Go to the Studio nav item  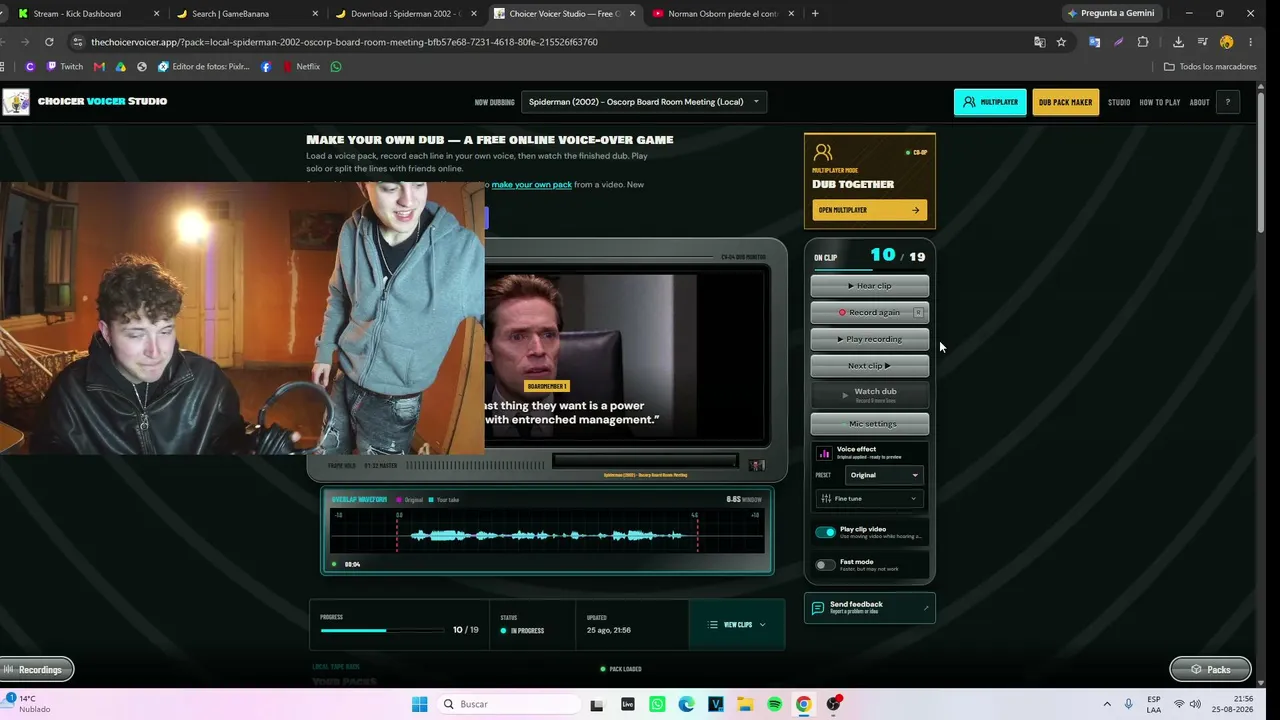point(1119,102)
